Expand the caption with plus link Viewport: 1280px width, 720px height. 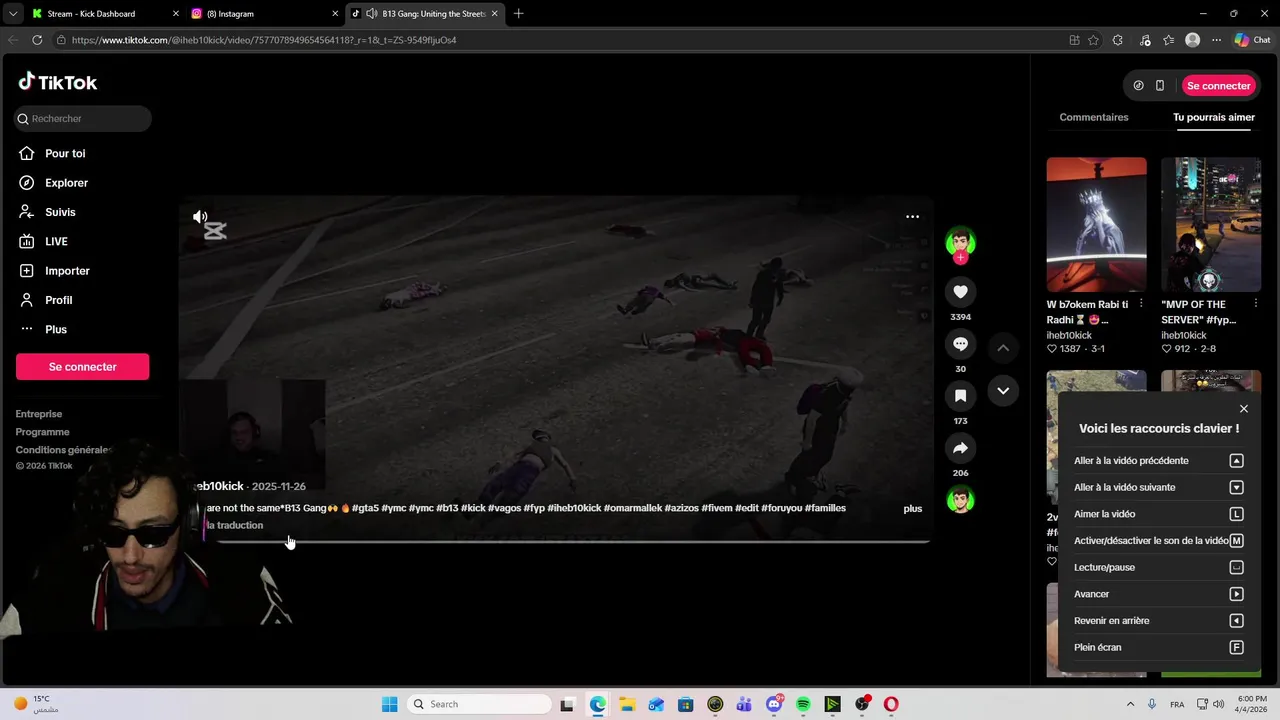tap(912, 509)
